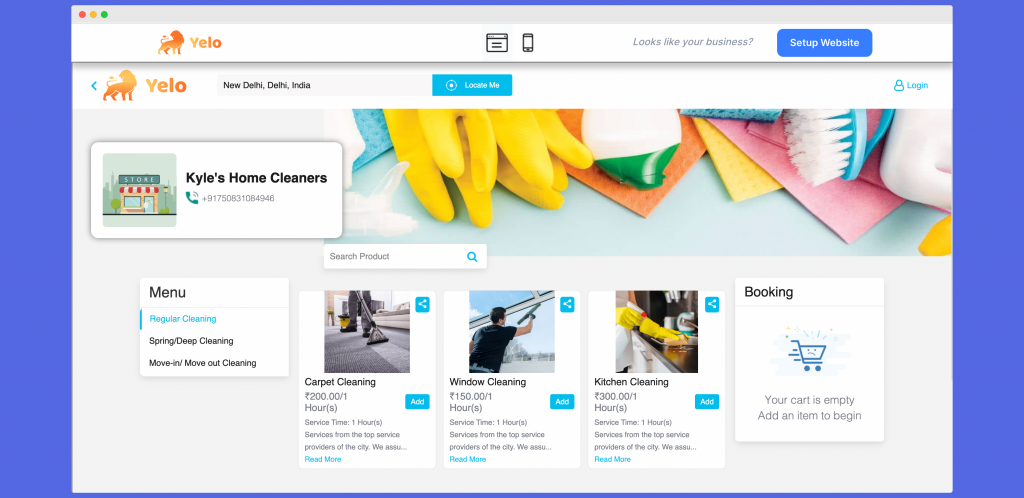Click the phone icon beside store number
1024x498 pixels.
(x=192, y=198)
